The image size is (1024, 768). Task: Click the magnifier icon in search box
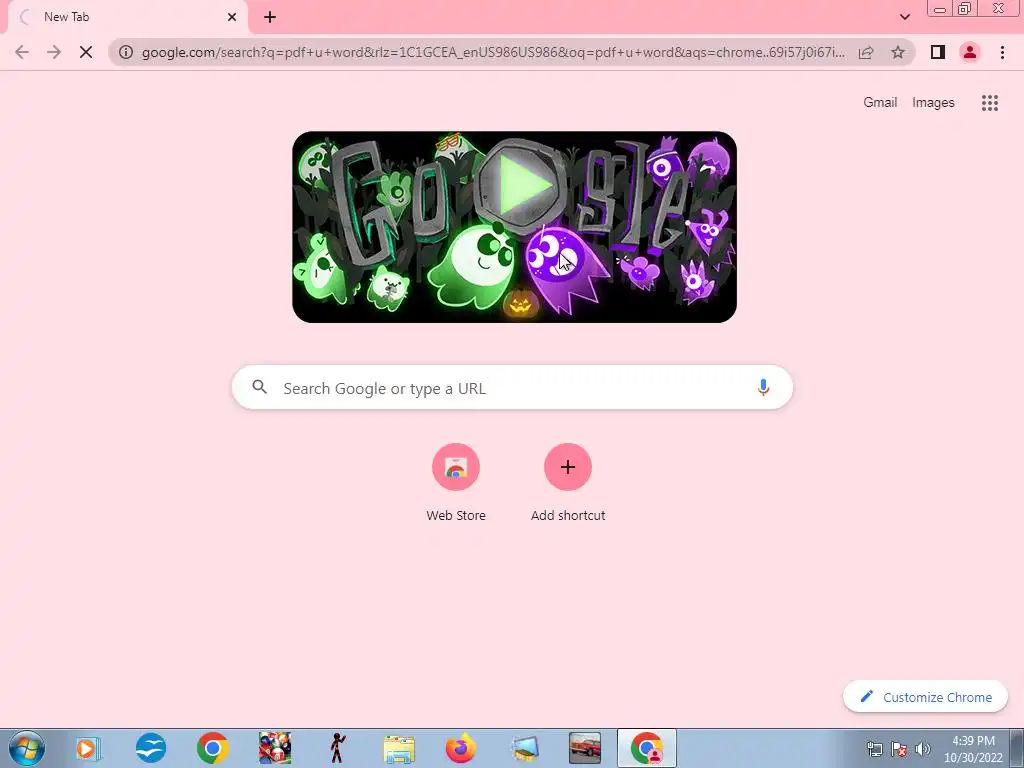click(259, 387)
